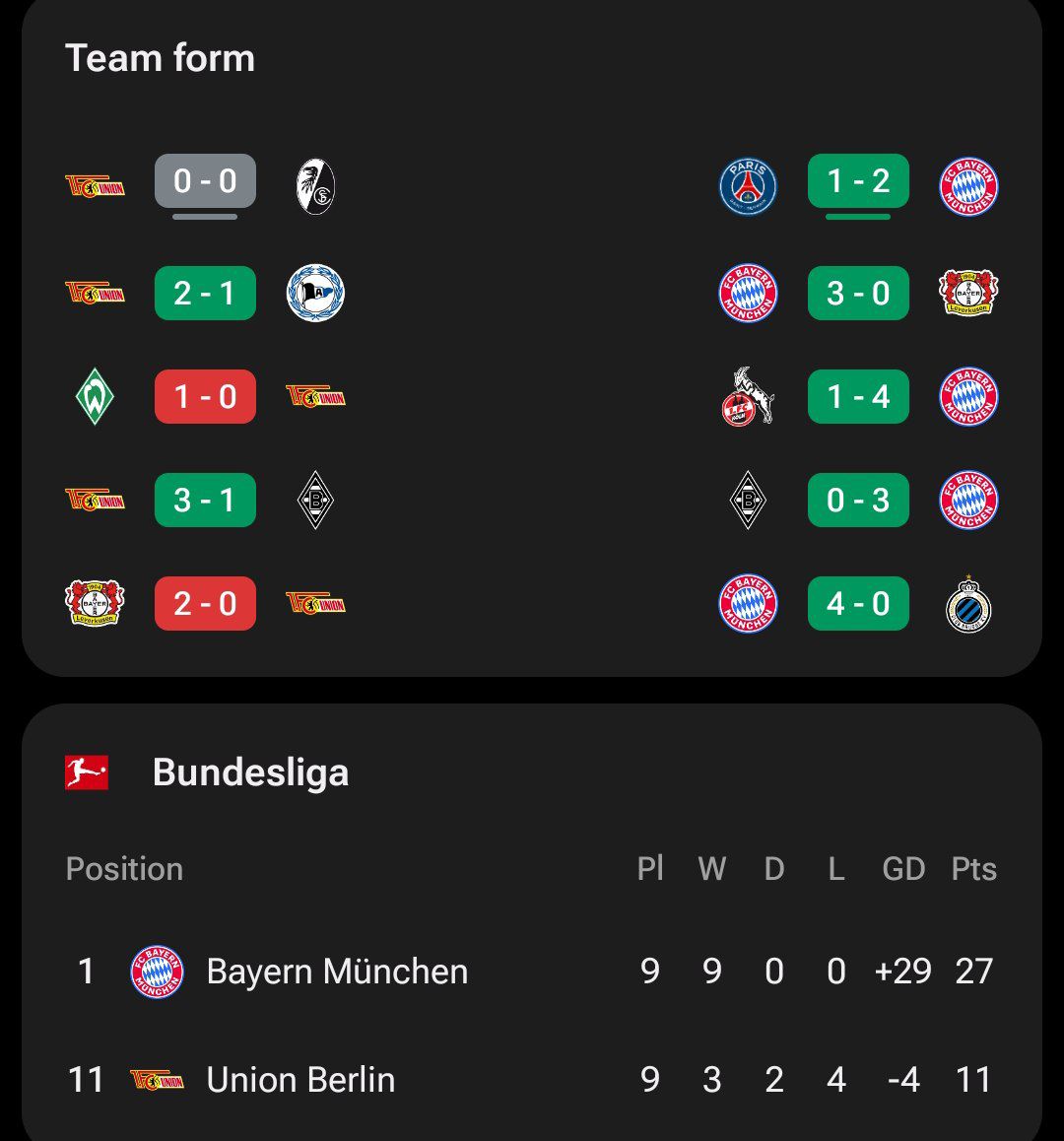Click the Bundesliga league logo
Viewport: 1064px width, 1141px height.
tap(87, 772)
